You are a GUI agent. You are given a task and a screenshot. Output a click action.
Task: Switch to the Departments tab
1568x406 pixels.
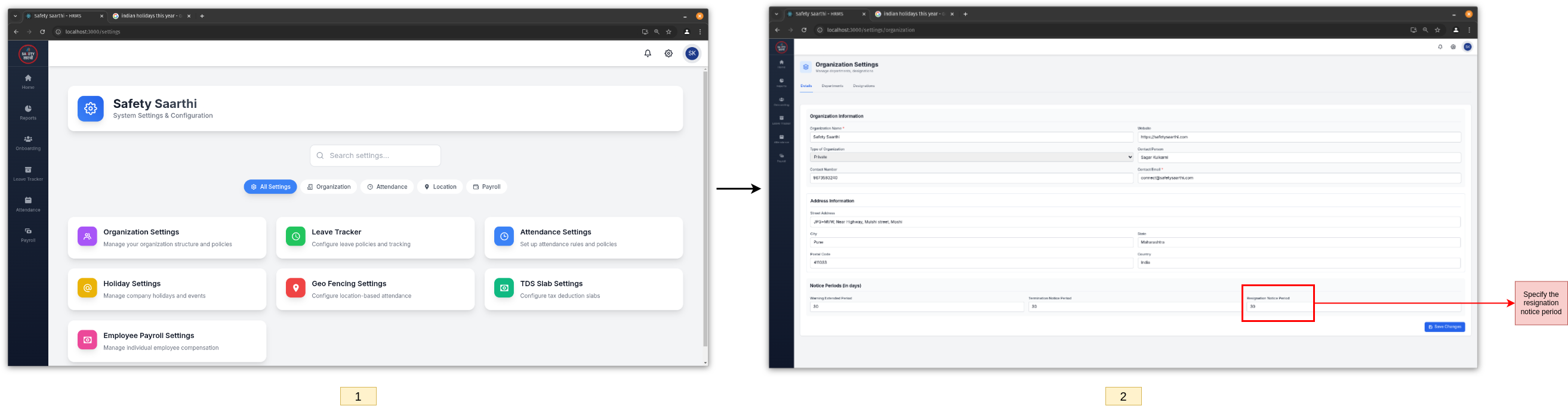coord(832,86)
